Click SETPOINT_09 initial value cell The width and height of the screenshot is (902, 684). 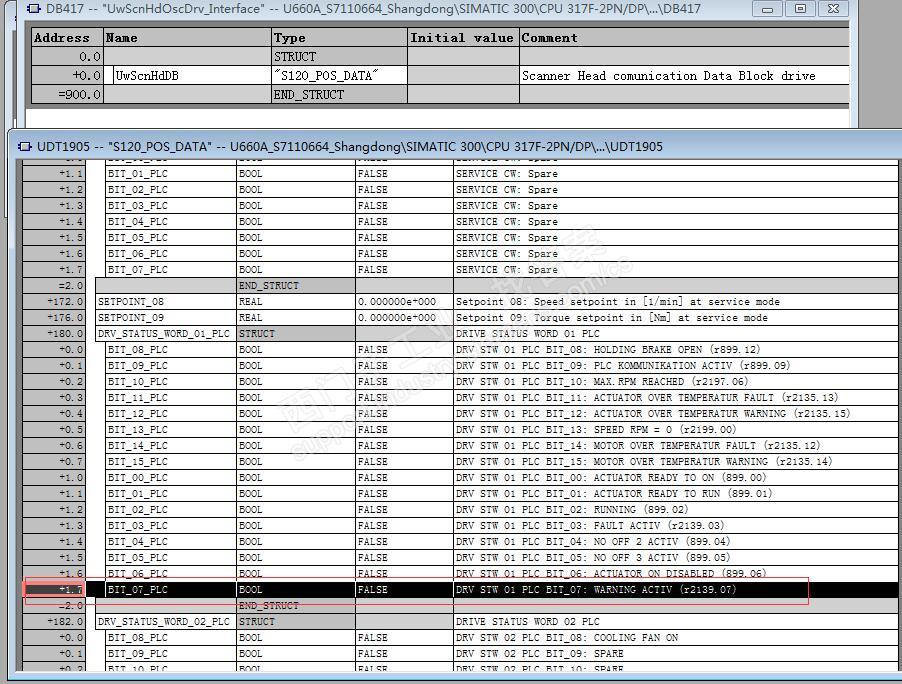coord(404,318)
